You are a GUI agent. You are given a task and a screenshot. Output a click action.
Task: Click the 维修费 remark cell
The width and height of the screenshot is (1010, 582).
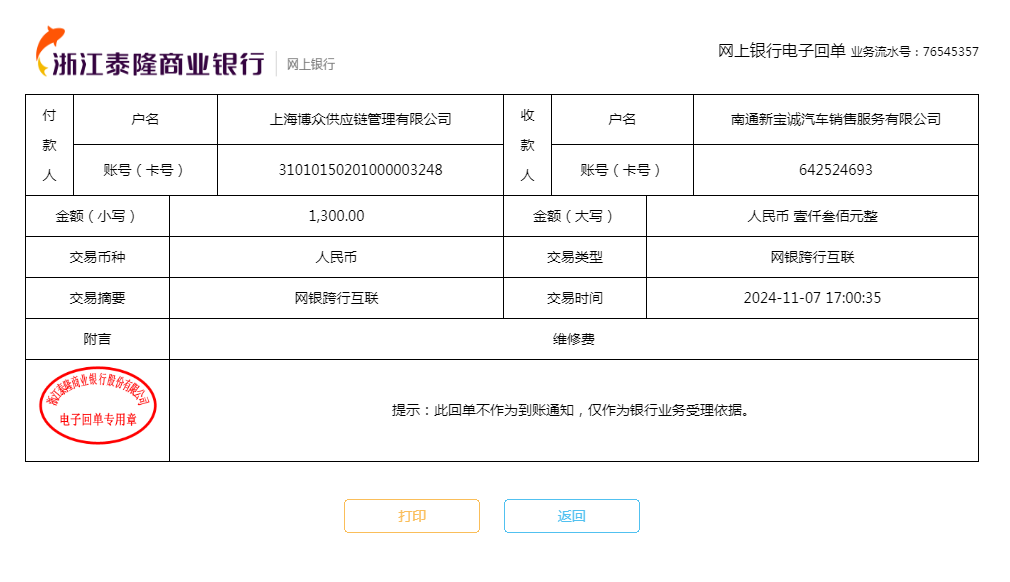[x=573, y=339]
